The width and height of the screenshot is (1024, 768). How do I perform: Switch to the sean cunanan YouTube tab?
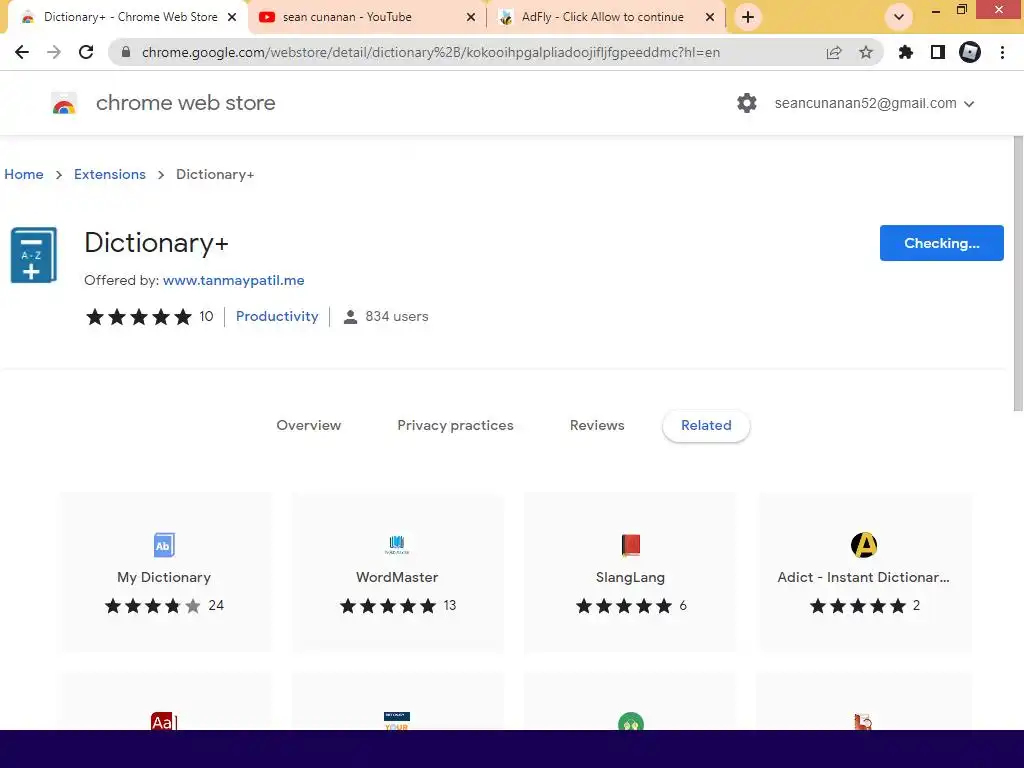(x=368, y=17)
